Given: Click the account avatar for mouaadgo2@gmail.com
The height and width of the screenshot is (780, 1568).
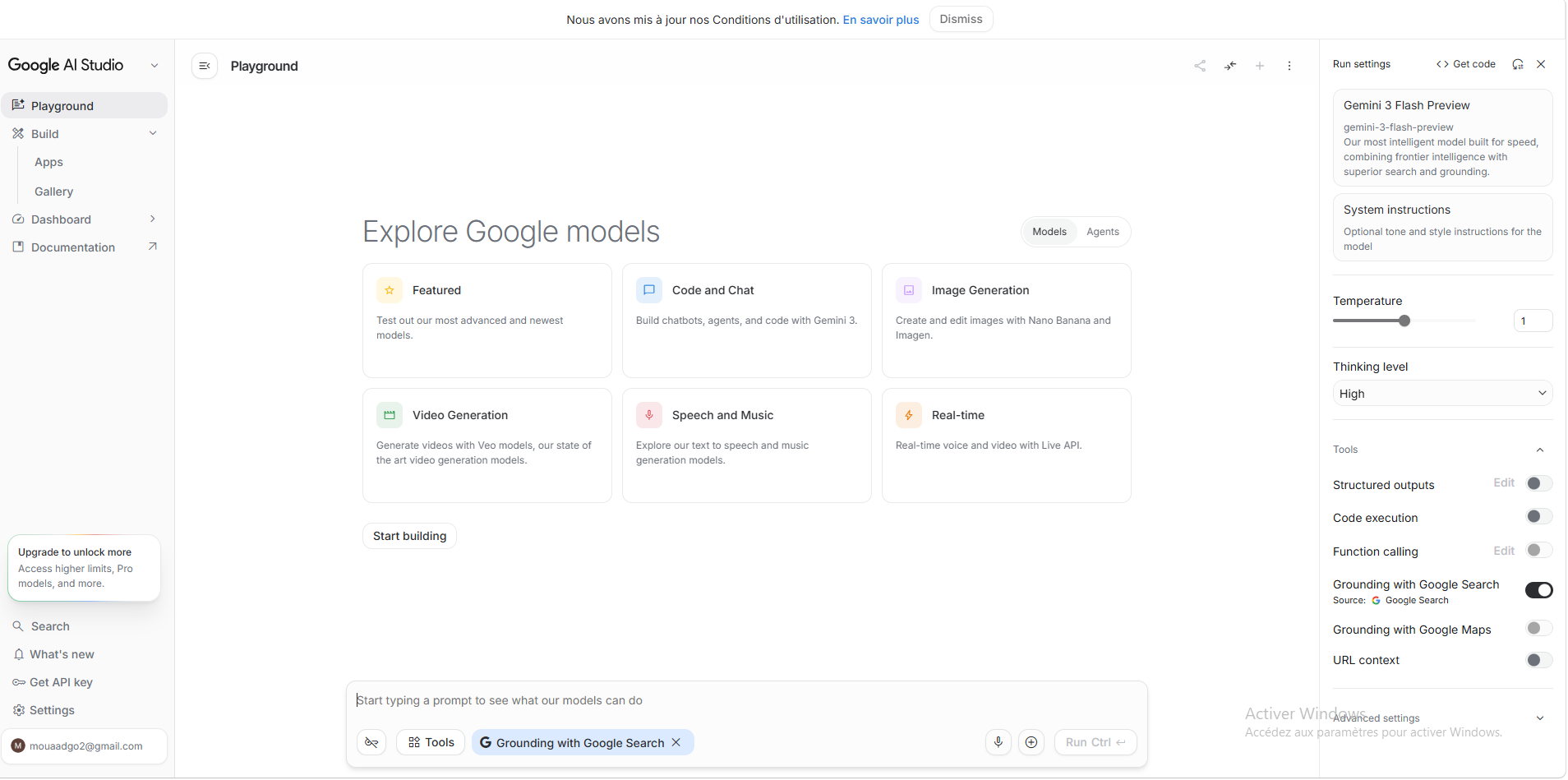Looking at the screenshot, I should (x=18, y=746).
